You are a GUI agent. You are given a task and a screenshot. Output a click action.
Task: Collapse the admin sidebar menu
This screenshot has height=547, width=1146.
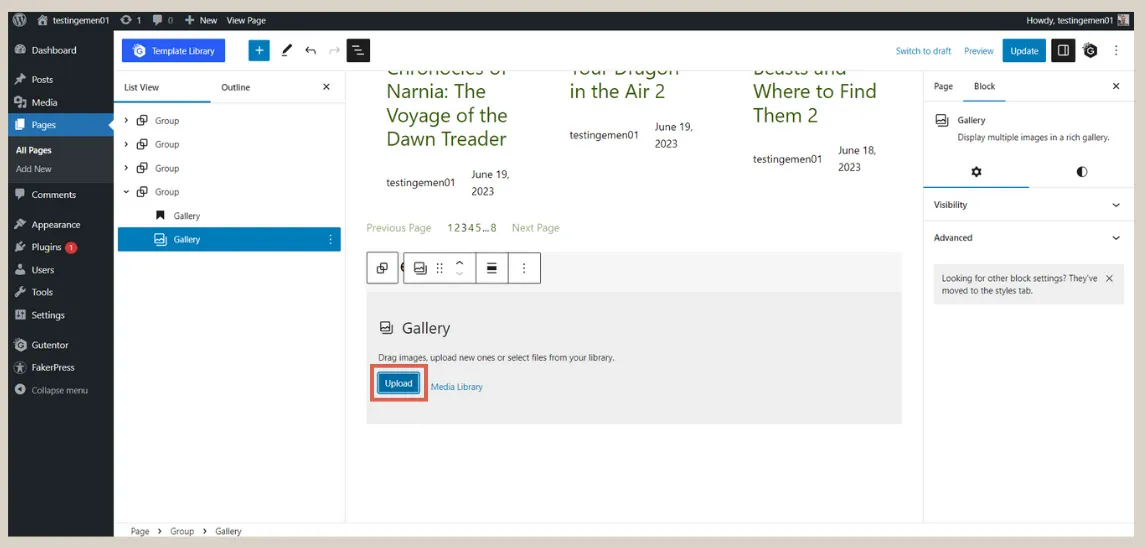coord(61,390)
